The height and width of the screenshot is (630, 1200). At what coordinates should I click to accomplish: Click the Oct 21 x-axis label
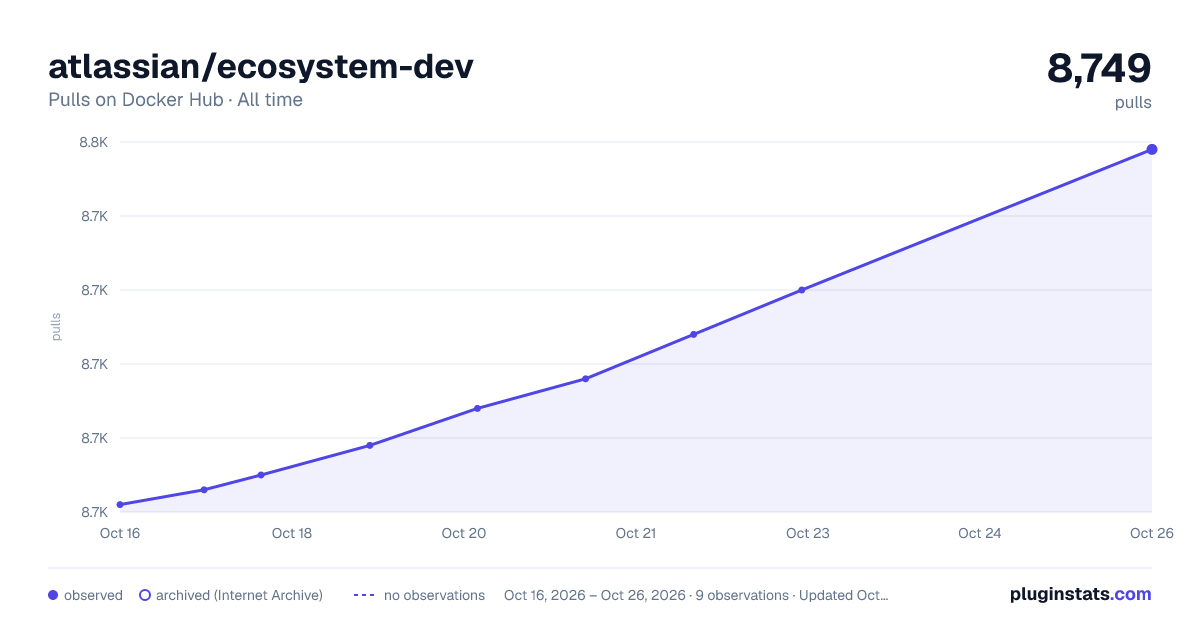pos(636,533)
